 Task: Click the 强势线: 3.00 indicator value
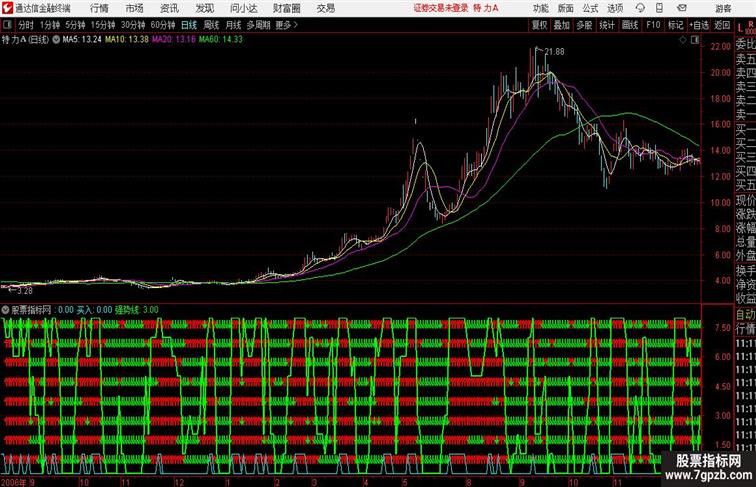coord(136,310)
